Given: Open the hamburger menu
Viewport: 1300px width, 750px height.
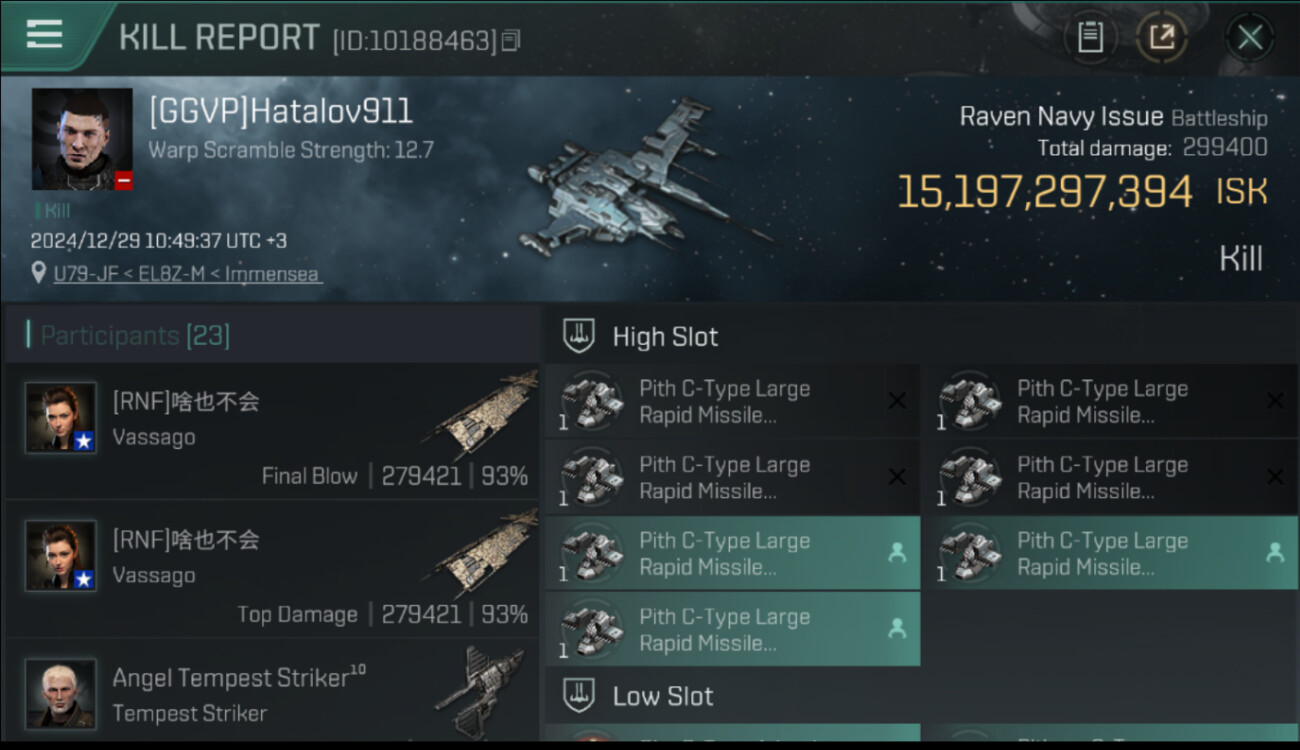Looking at the screenshot, I should [44, 34].
